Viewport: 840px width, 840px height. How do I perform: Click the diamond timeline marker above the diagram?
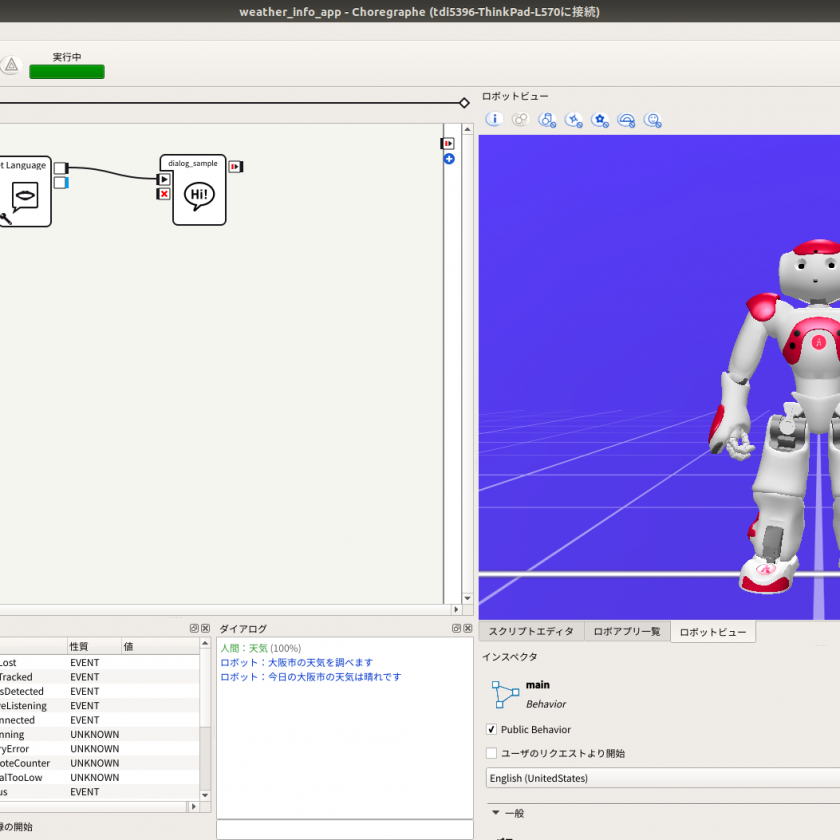(464, 103)
